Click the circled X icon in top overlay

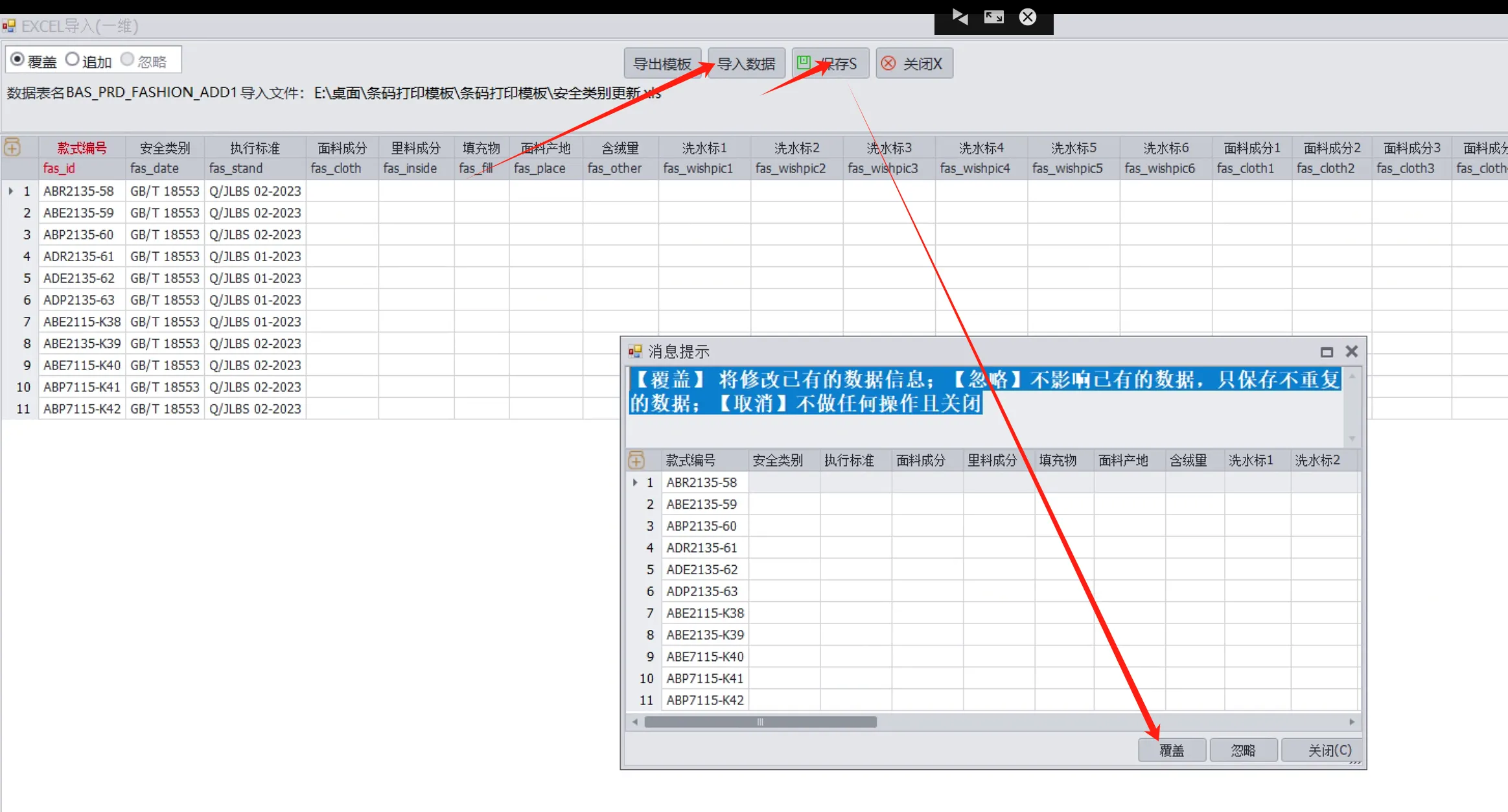(x=1028, y=17)
